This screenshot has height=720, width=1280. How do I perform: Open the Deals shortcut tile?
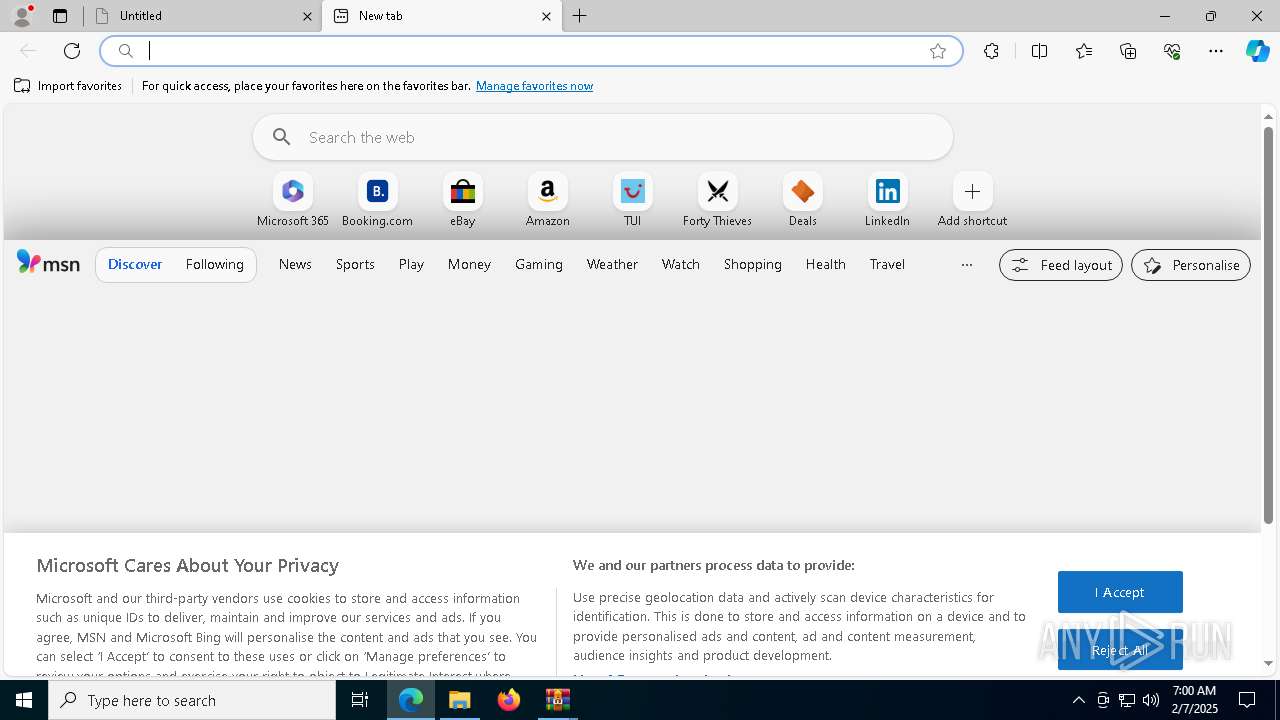[x=802, y=200]
